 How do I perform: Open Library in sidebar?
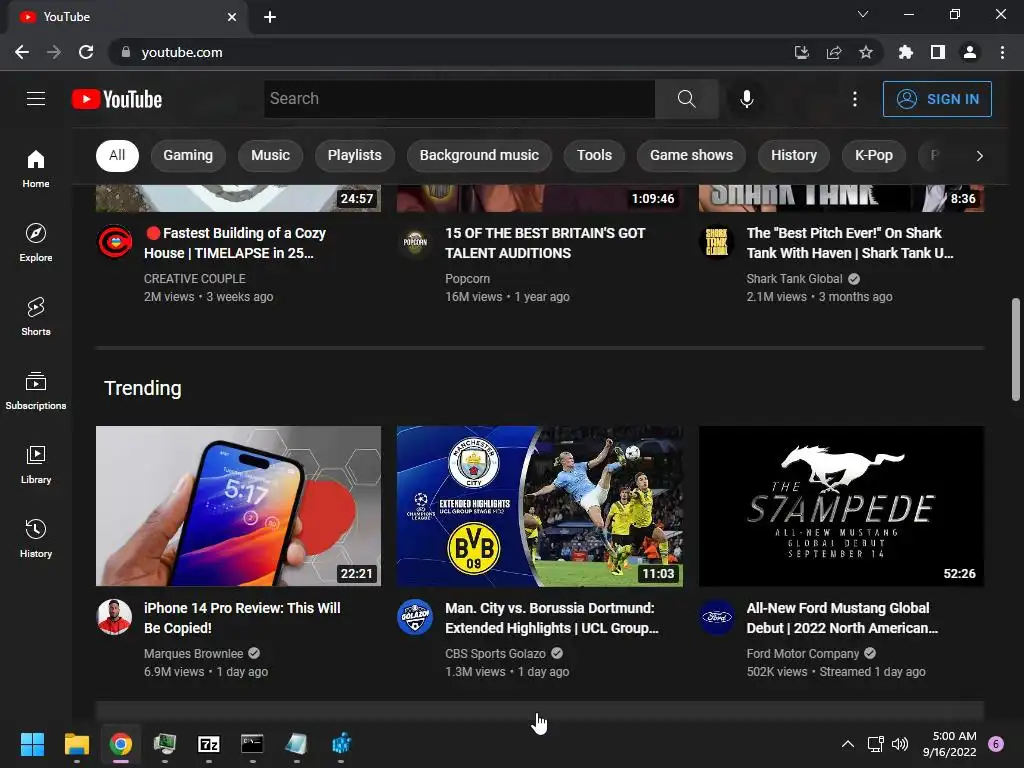[36, 464]
